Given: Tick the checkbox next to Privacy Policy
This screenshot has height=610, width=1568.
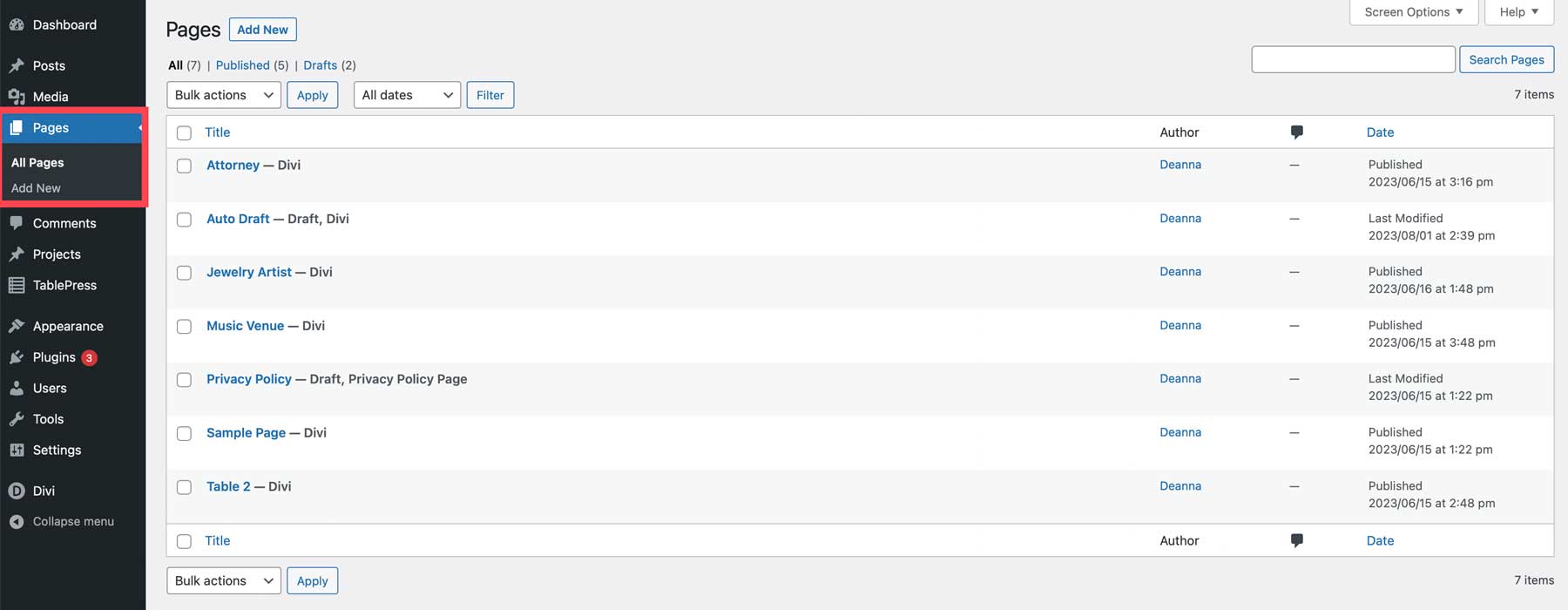Looking at the screenshot, I should point(184,380).
